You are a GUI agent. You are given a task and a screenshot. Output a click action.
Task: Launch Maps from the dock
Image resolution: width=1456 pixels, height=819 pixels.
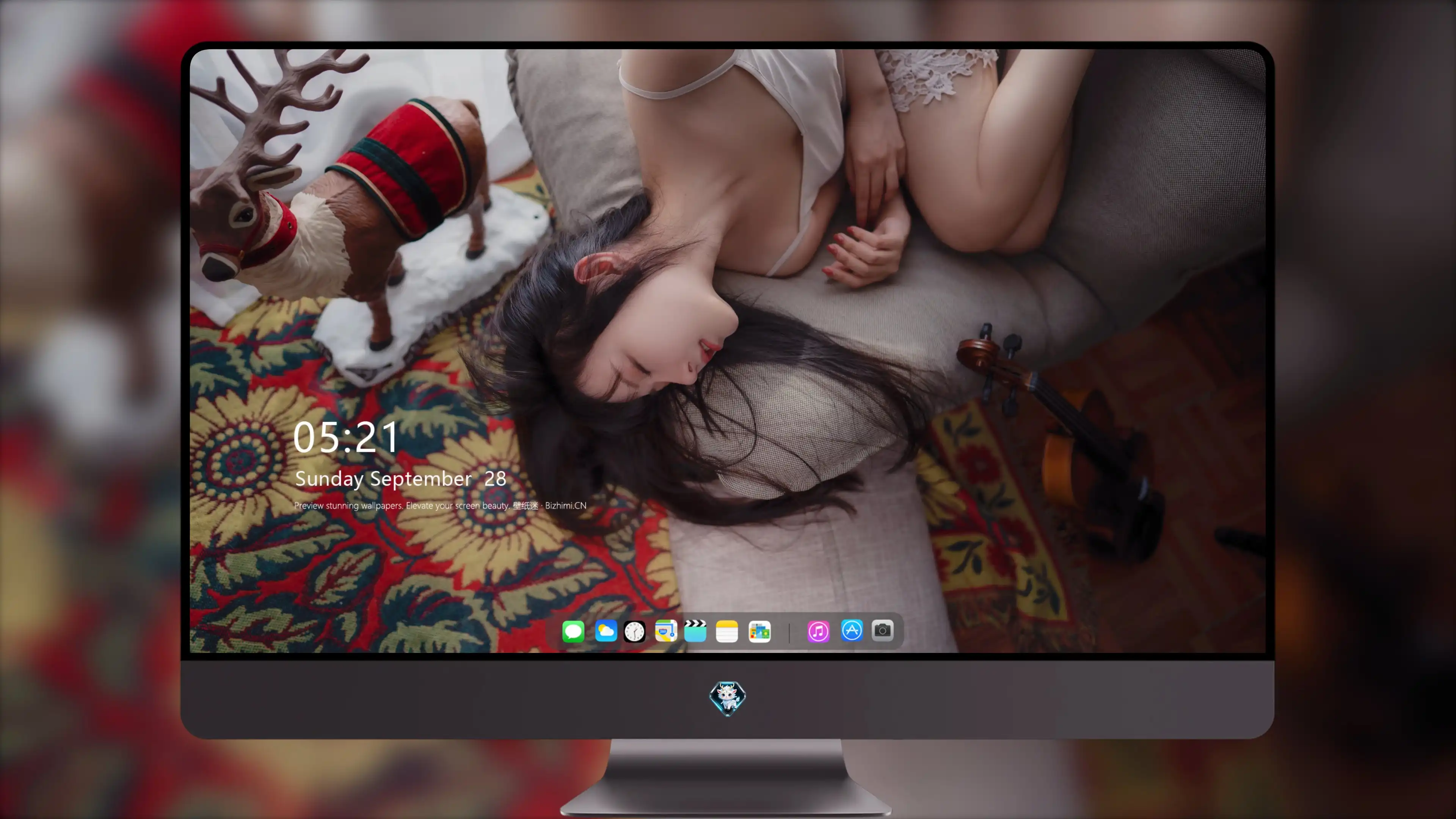click(666, 631)
